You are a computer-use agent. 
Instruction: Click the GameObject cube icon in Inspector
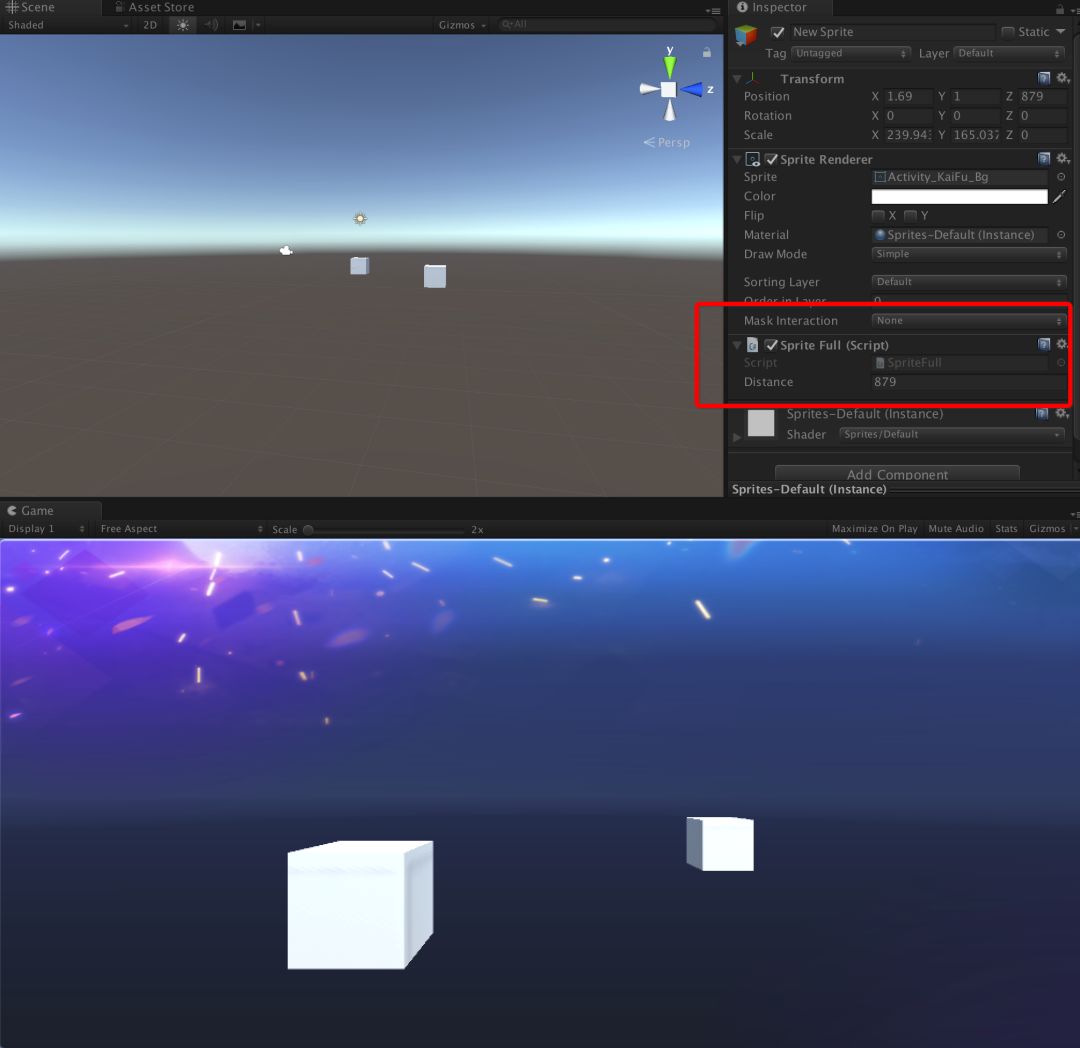tap(746, 34)
